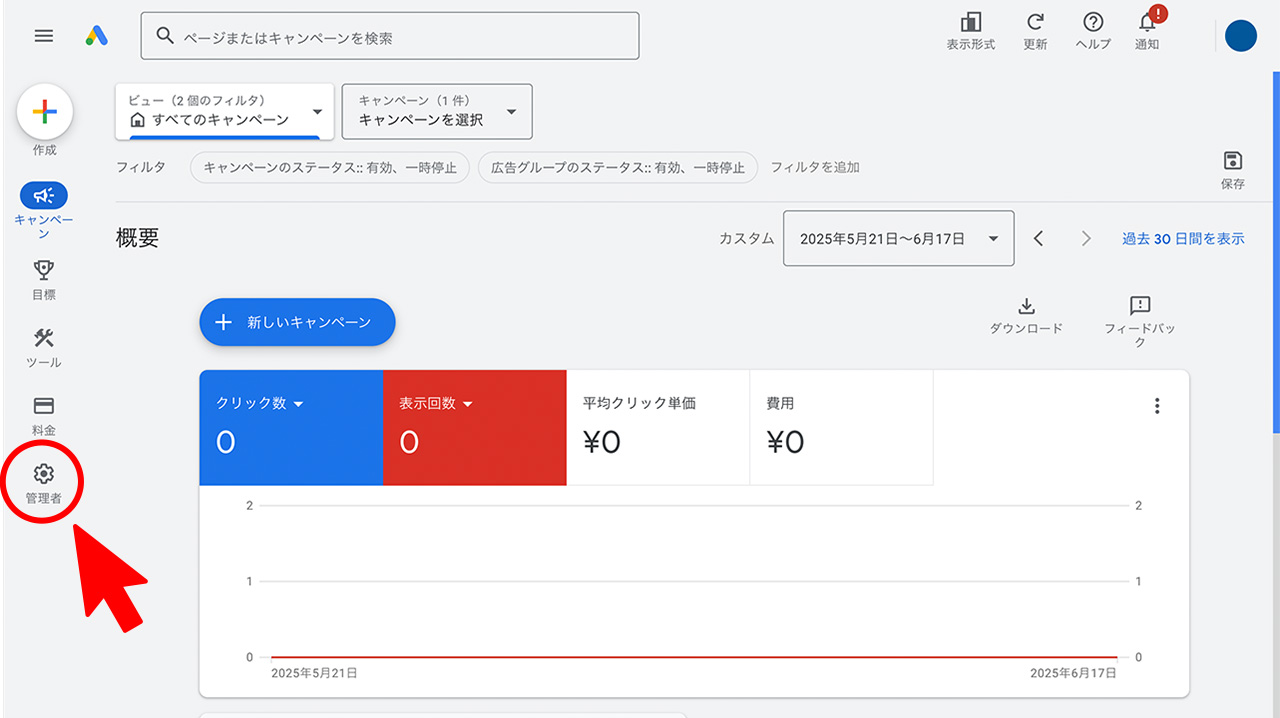Screen dimensions: 1280x718
Task: Click the フィルタ label
Action: [x=141, y=167]
